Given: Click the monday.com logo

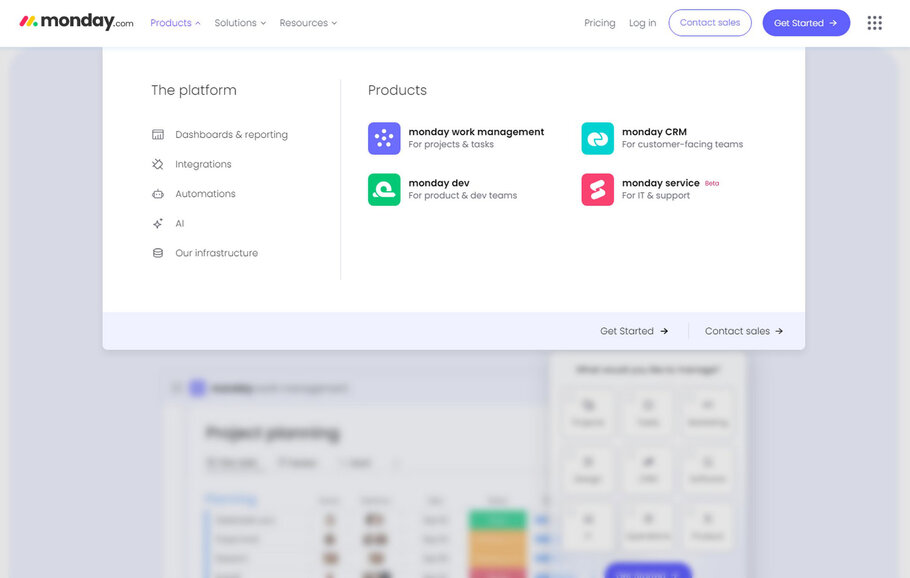Looking at the screenshot, I should click(x=72, y=21).
